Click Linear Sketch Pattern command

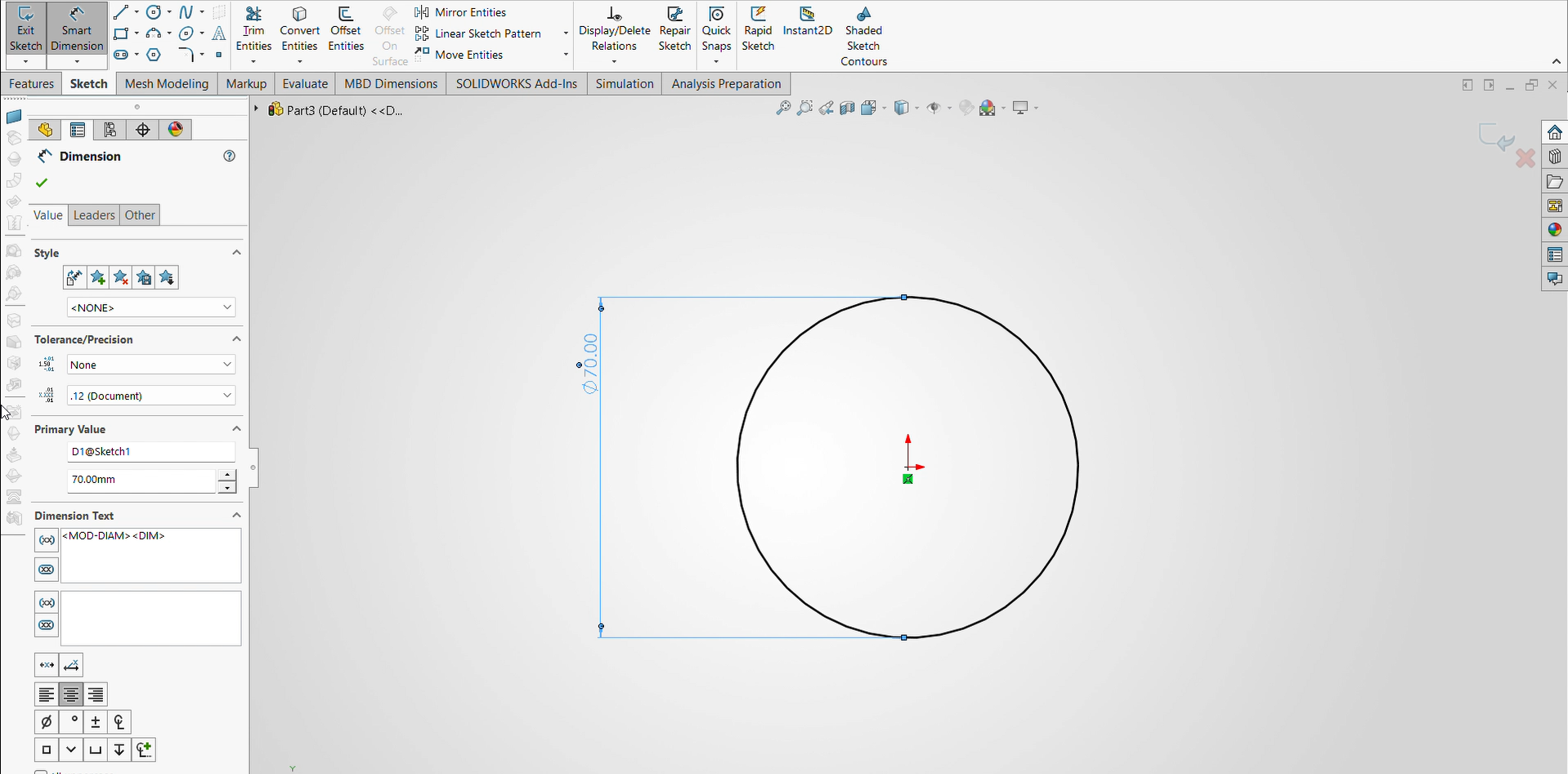point(478,34)
